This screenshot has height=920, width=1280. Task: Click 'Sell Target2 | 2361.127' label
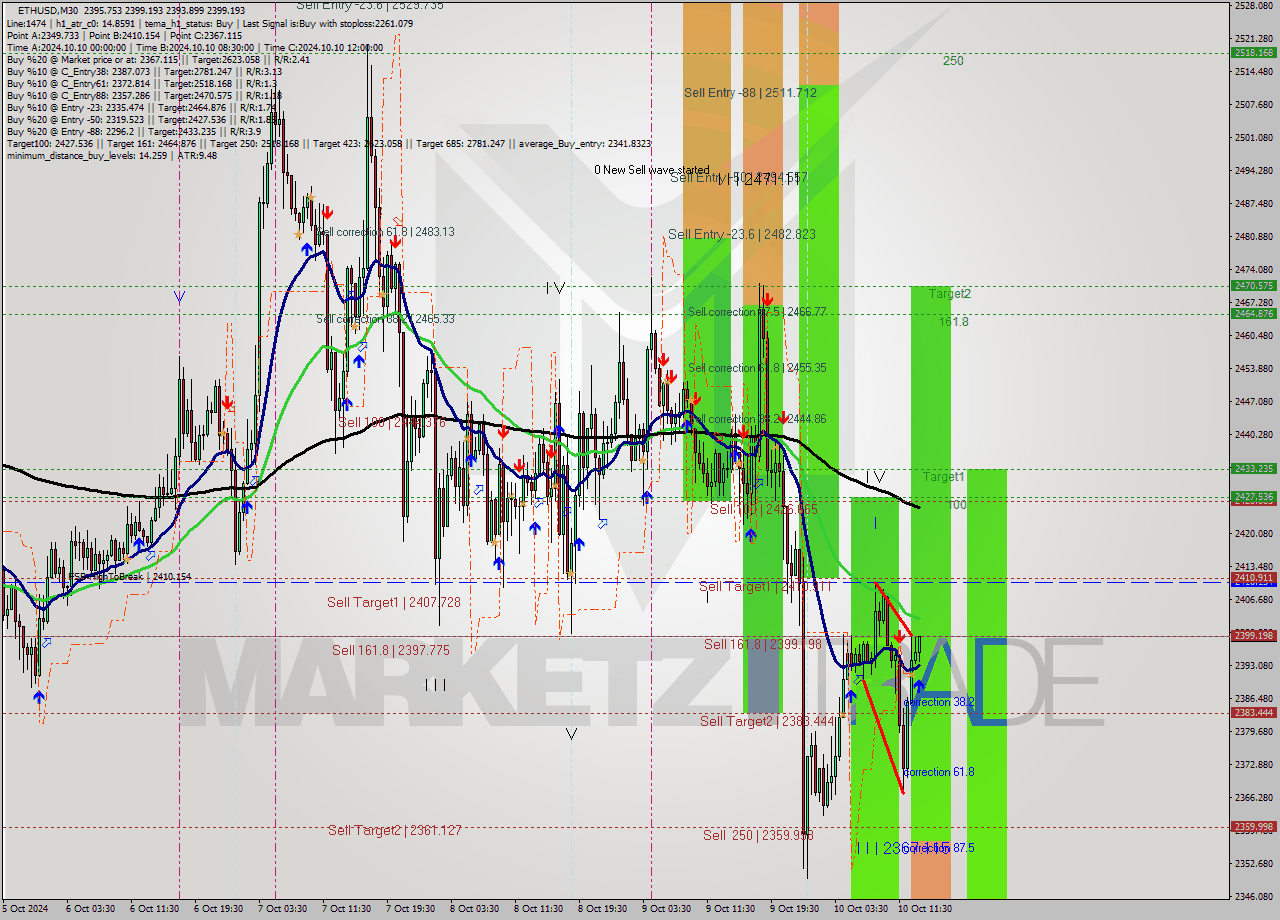(394, 830)
